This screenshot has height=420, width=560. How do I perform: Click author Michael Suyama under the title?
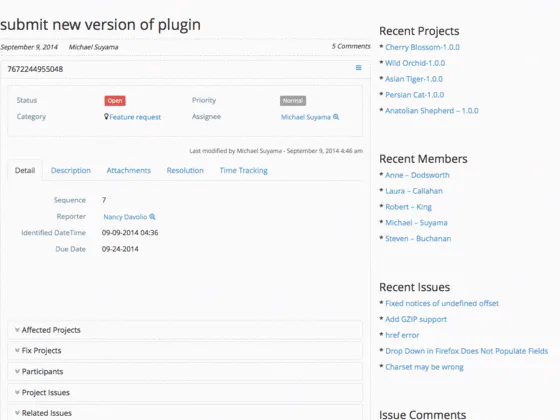point(93,47)
